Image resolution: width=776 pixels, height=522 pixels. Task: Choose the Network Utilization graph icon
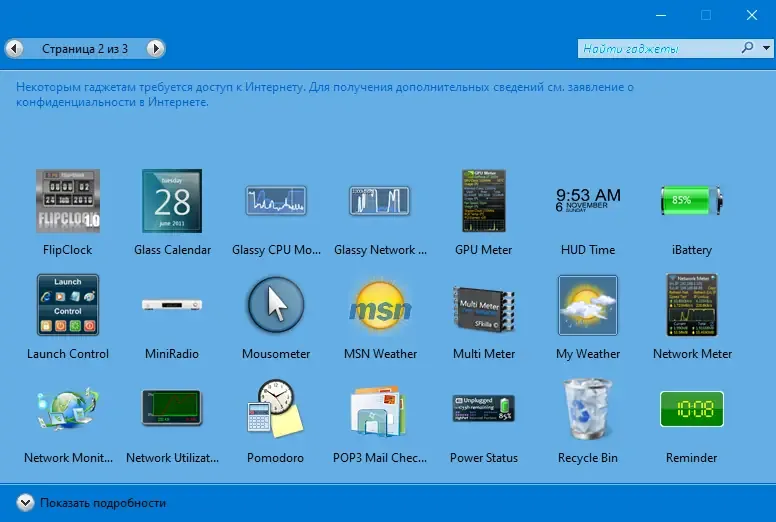[x=172, y=408]
